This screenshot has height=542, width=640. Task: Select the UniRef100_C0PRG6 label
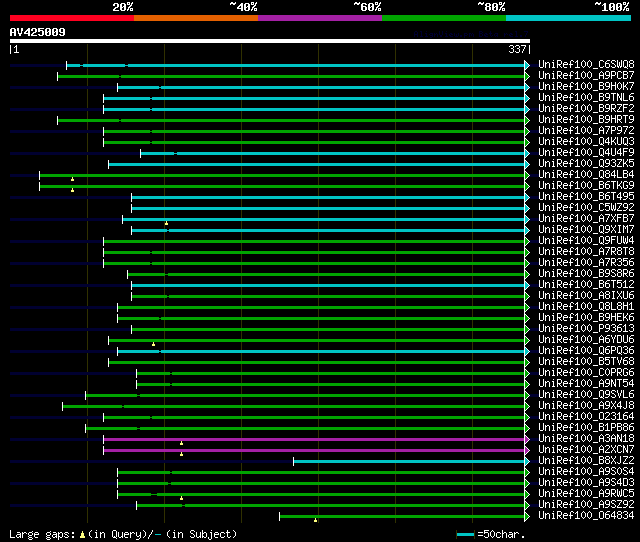click(x=586, y=373)
